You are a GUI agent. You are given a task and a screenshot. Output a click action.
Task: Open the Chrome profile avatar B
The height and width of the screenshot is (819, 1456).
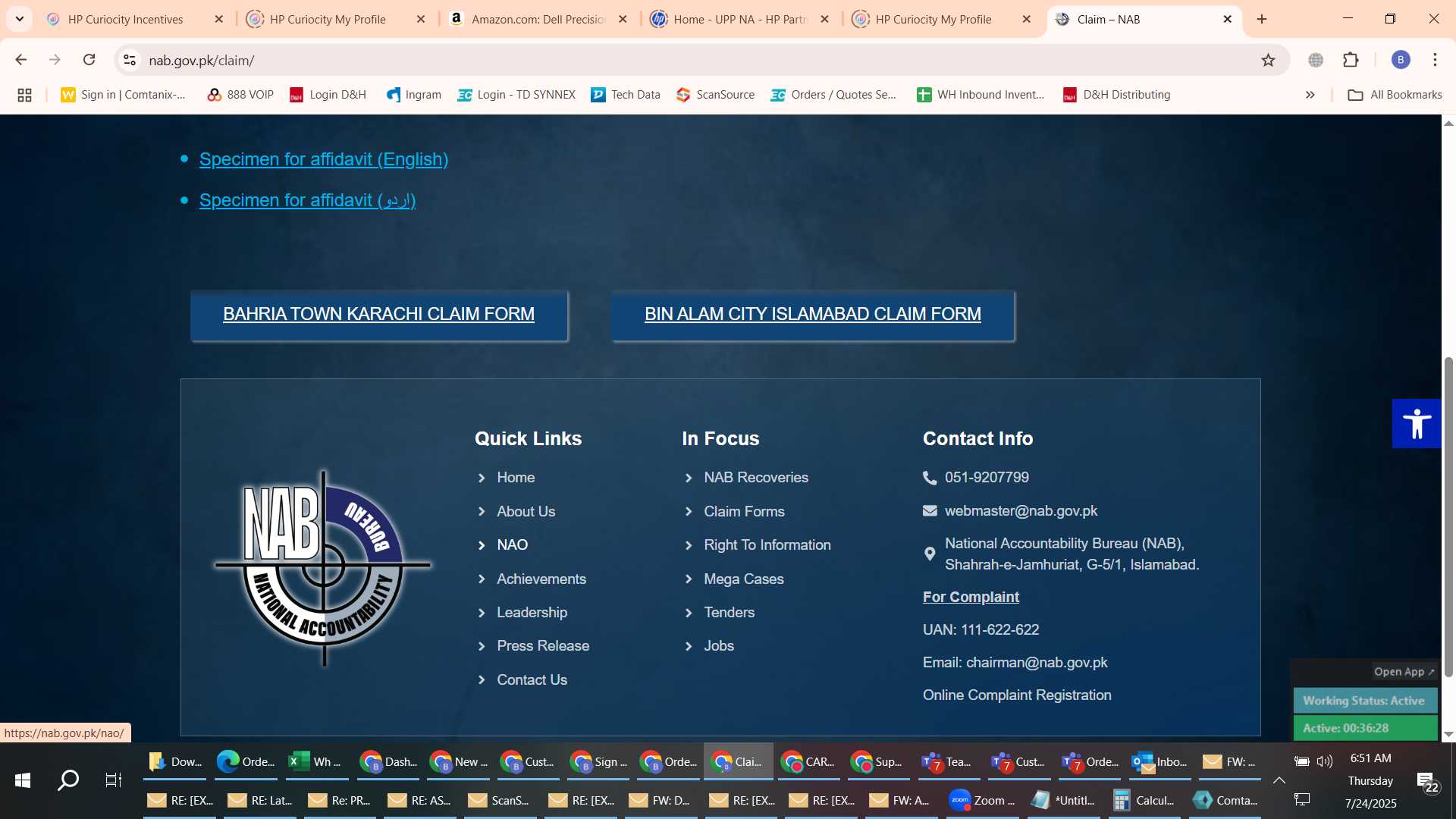(1401, 60)
